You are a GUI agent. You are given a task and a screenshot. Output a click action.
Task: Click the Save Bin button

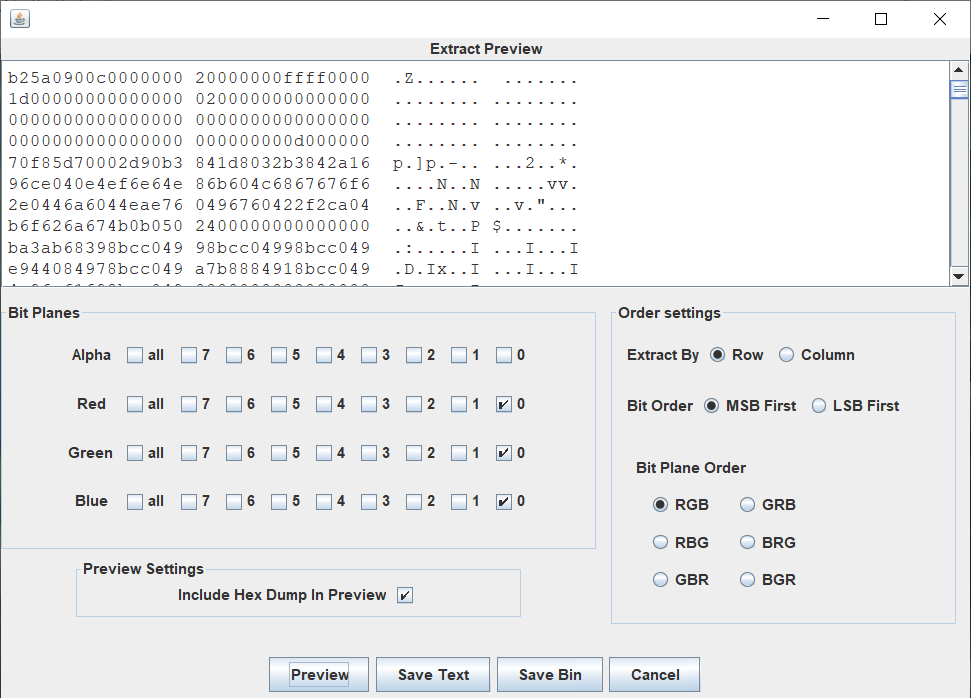click(x=550, y=674)
